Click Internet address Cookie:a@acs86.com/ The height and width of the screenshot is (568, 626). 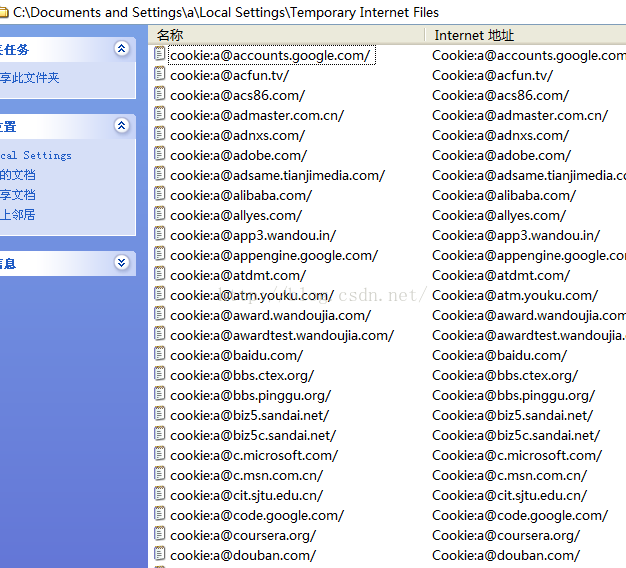click(x=501, y=95)
